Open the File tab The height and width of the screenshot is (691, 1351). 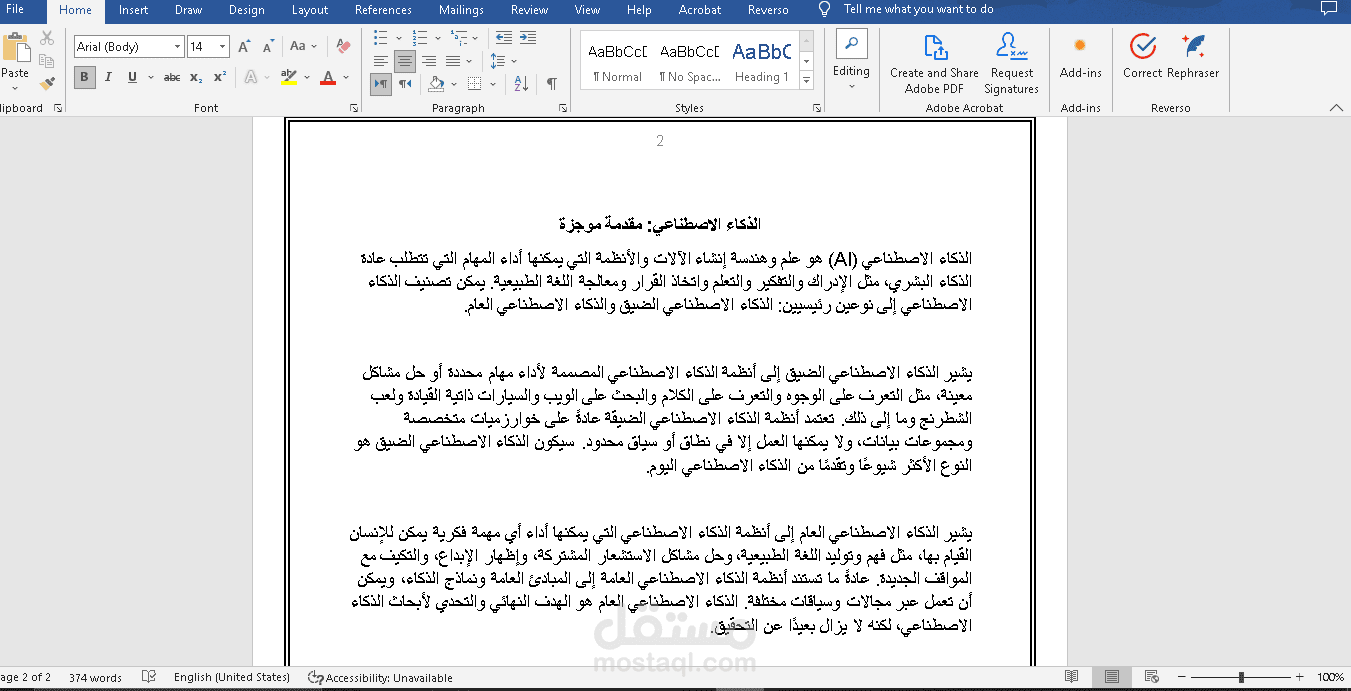point(15,10)
